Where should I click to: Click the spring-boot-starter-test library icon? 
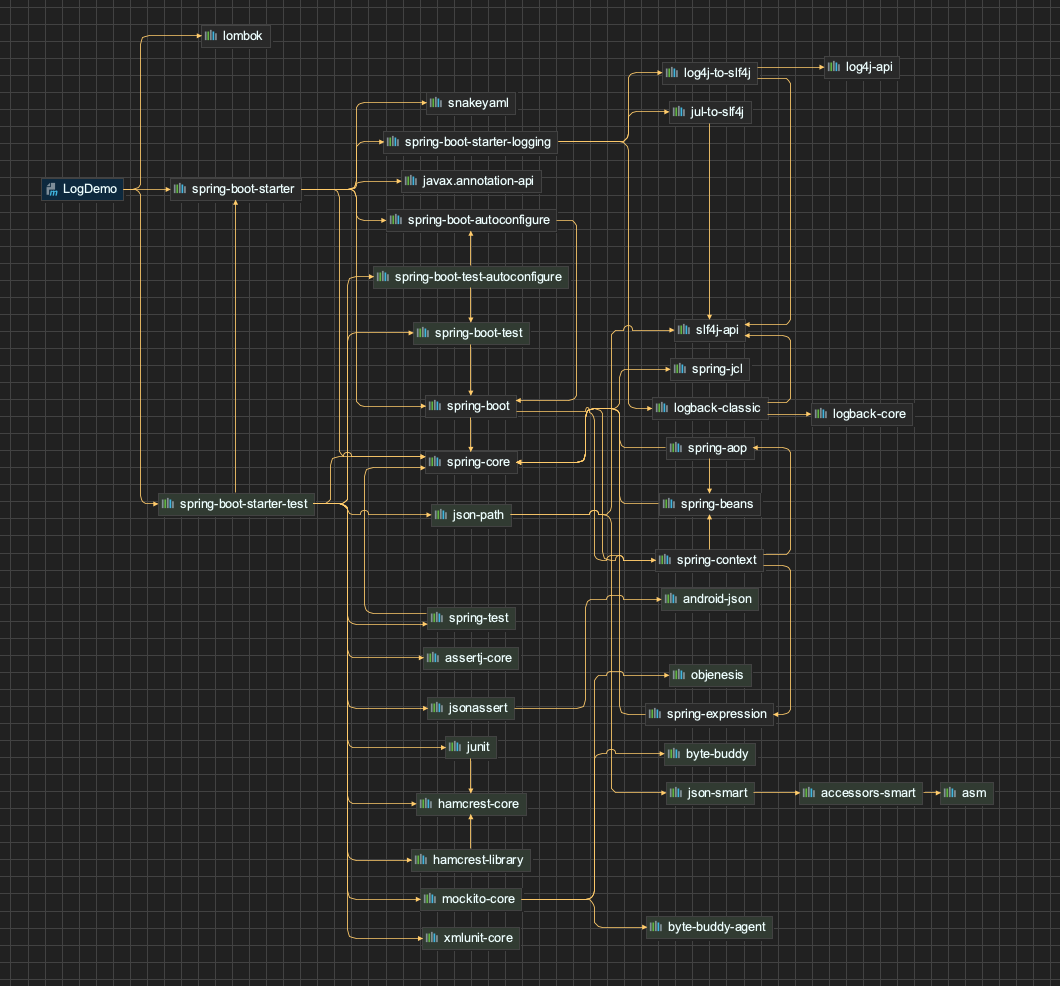pyautogui.click(x=168, y=504)
